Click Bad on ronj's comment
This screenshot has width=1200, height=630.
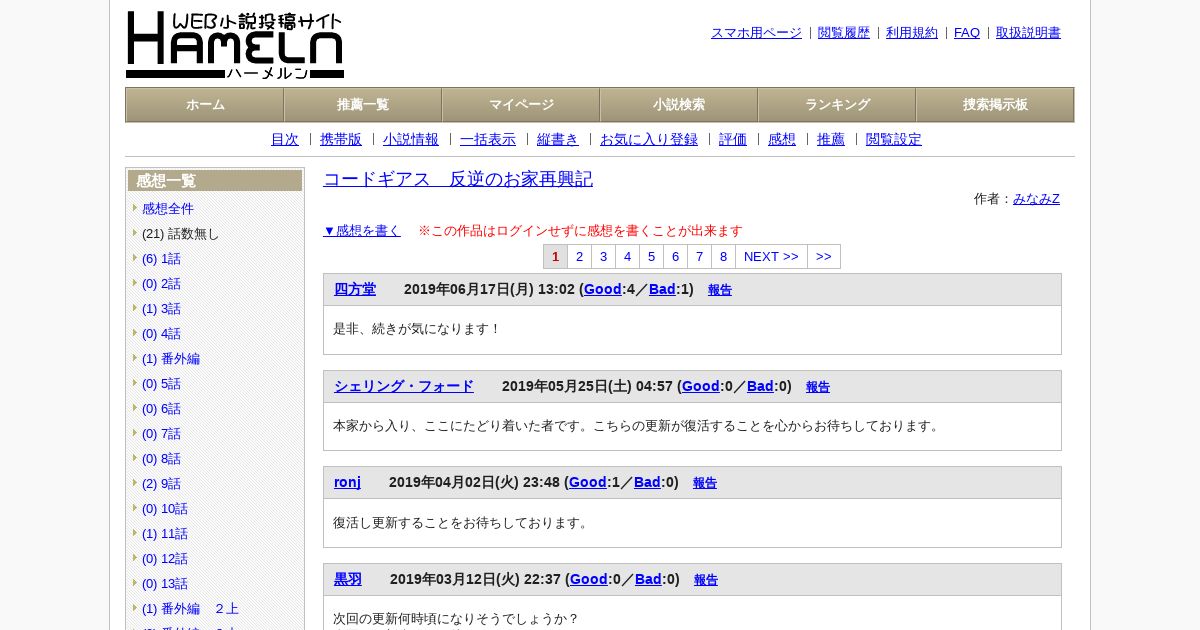(x=647, y=482)
